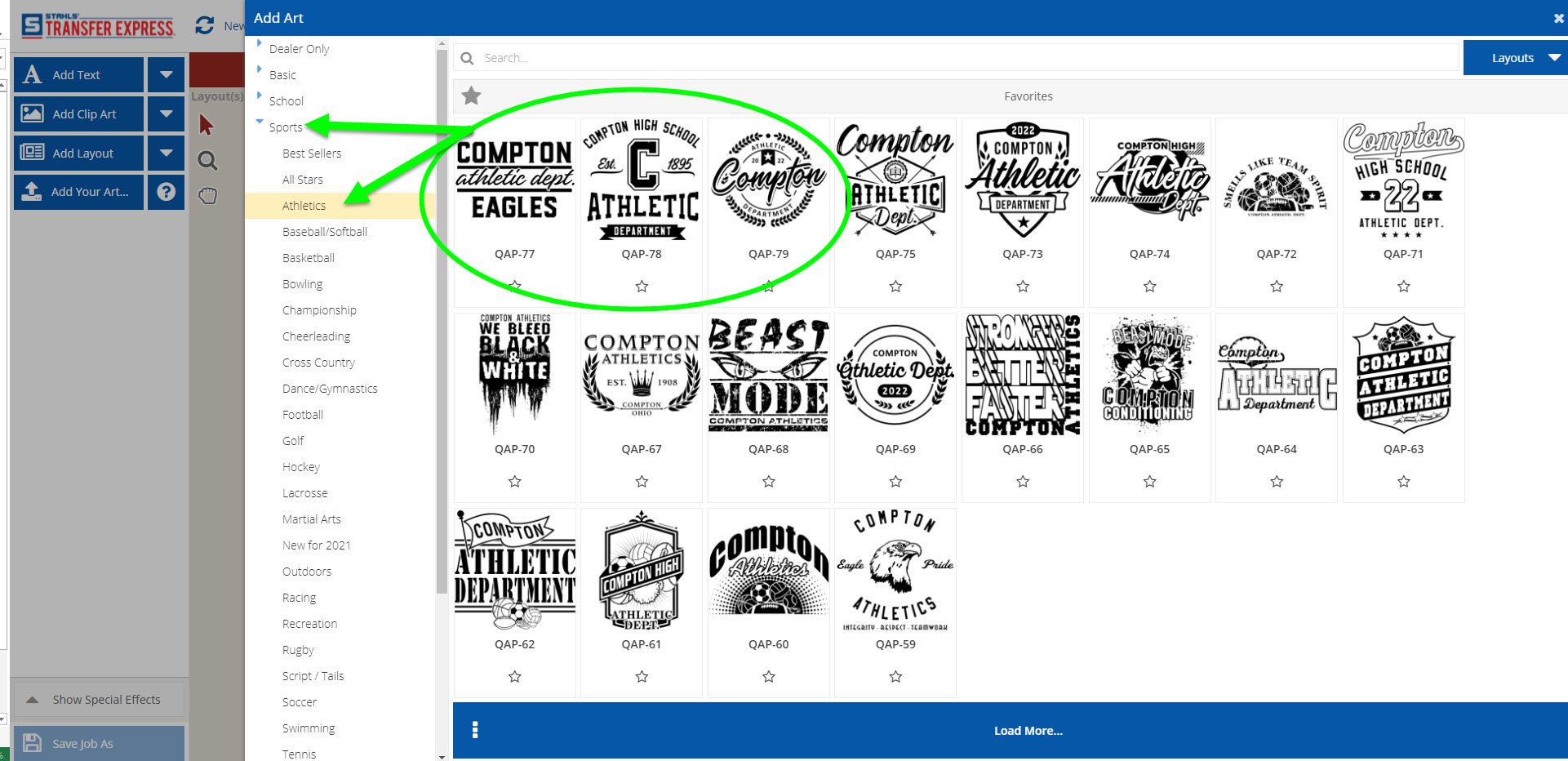
Task: Select the arrow pointer tool
Action: coord(207,124)
